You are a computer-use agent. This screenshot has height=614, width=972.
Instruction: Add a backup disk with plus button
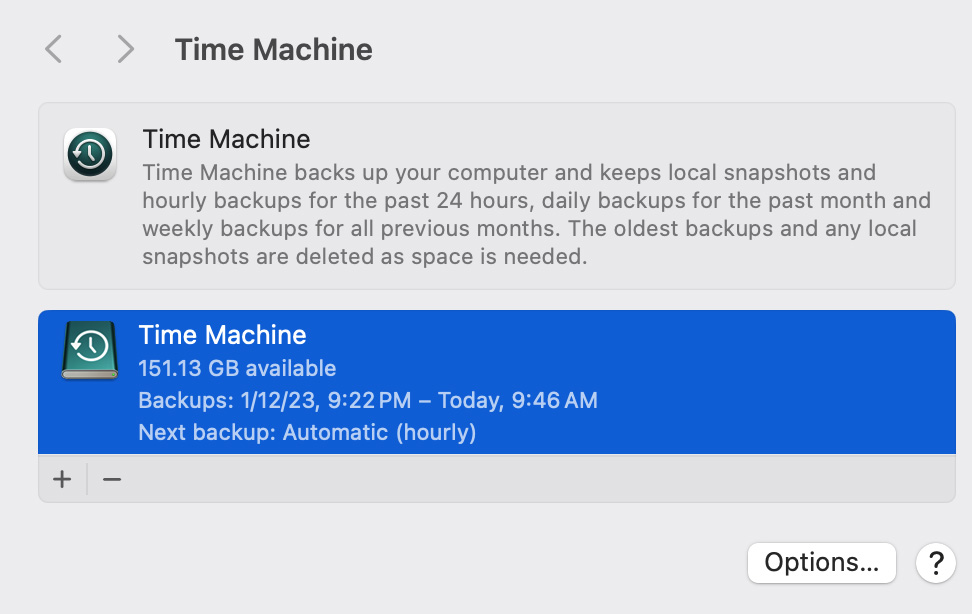[62, 479]
